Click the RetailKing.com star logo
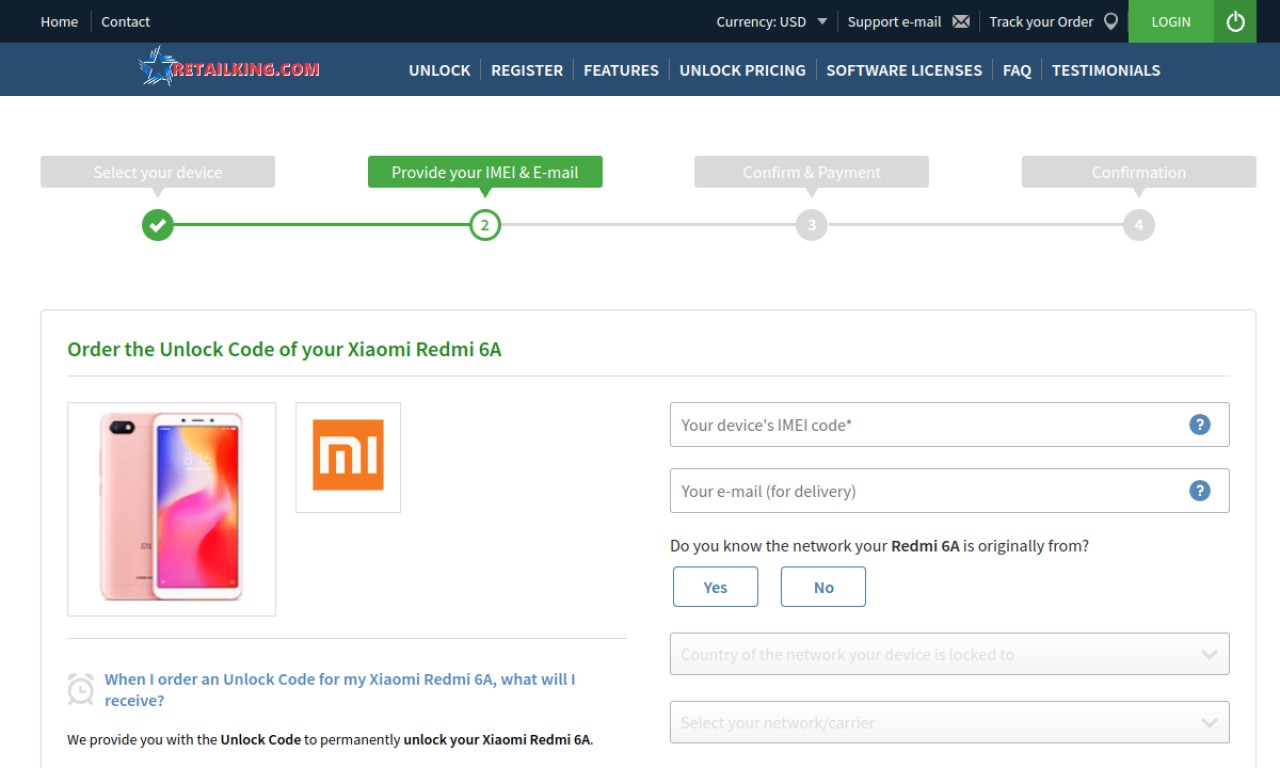The height and width of the screenshot is (768, 1280). pos(229,68)
